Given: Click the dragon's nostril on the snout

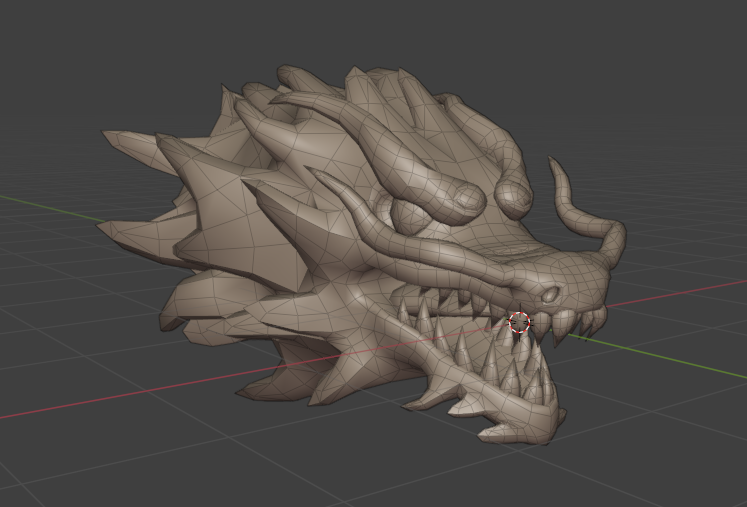Looking at the screenshot, I should tap(549, 295).
